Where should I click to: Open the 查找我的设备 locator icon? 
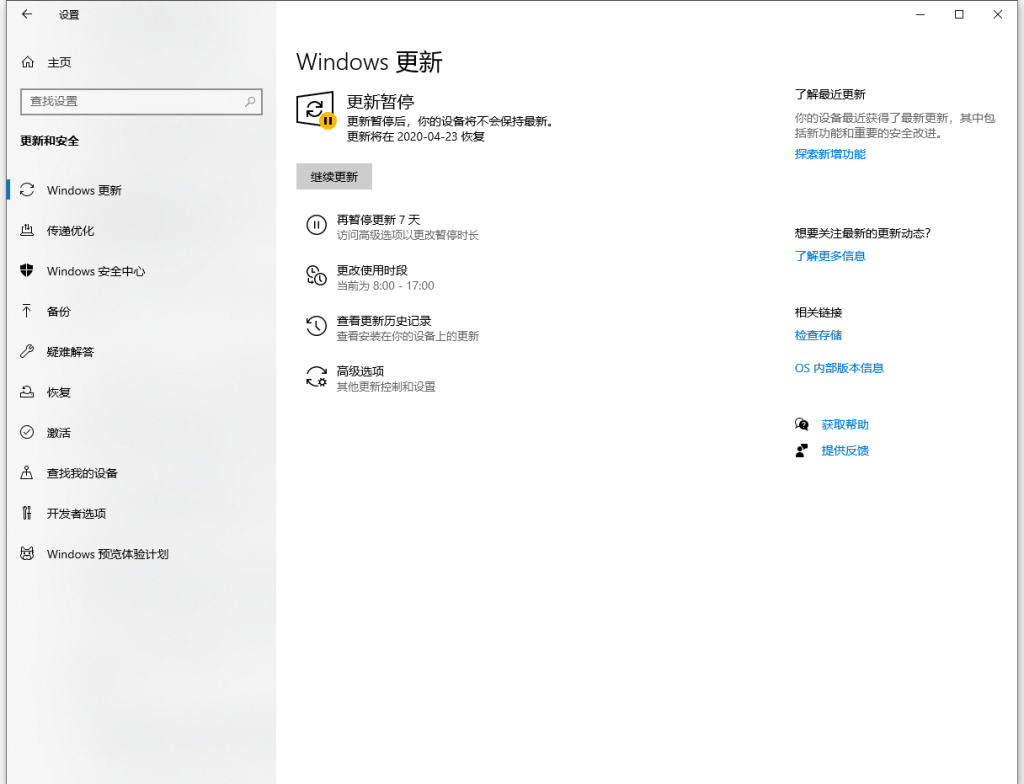coord(27,473)
